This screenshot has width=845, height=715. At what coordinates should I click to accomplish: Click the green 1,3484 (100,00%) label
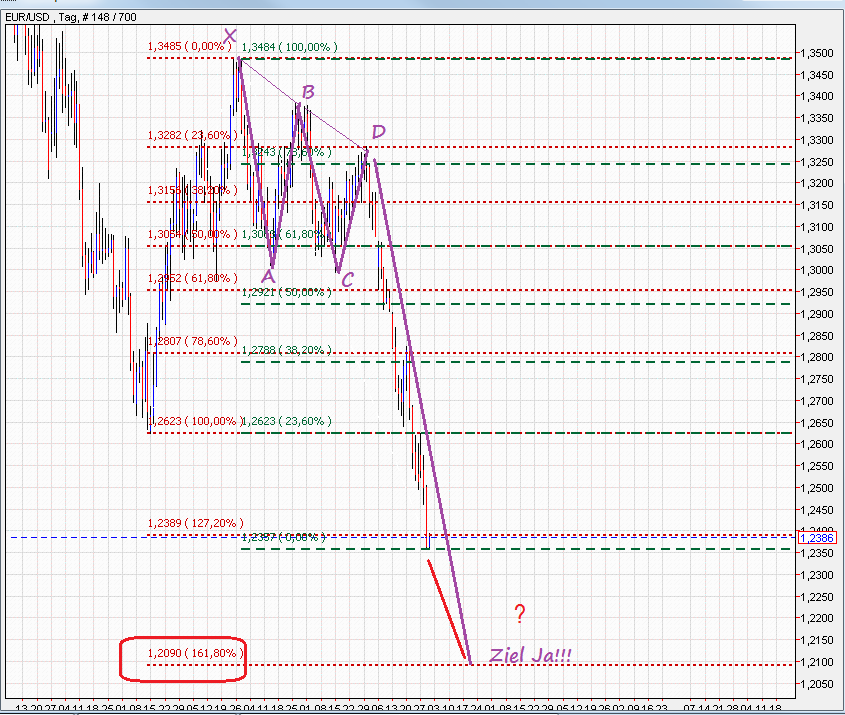(288, 46)
